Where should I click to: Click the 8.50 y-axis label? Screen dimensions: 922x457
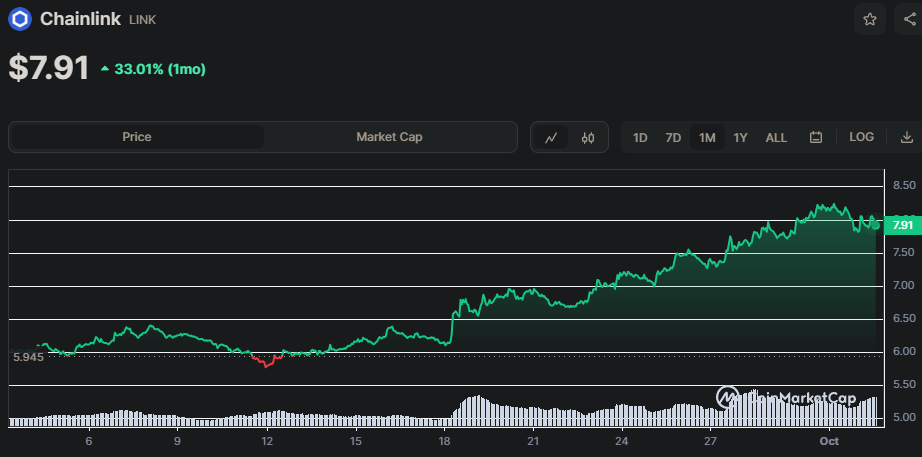coord(903,185)
